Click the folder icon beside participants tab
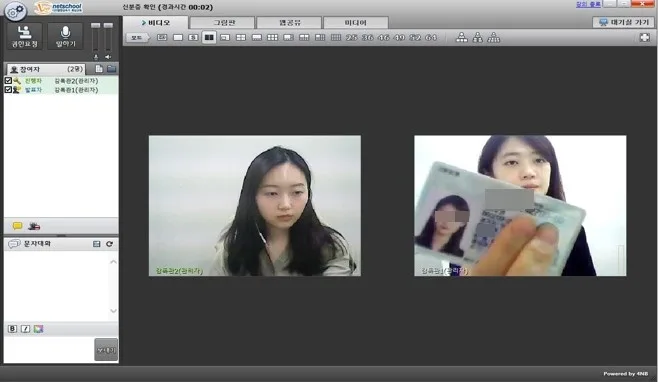This screenshot has width=658, height=382. click(112, 69)
